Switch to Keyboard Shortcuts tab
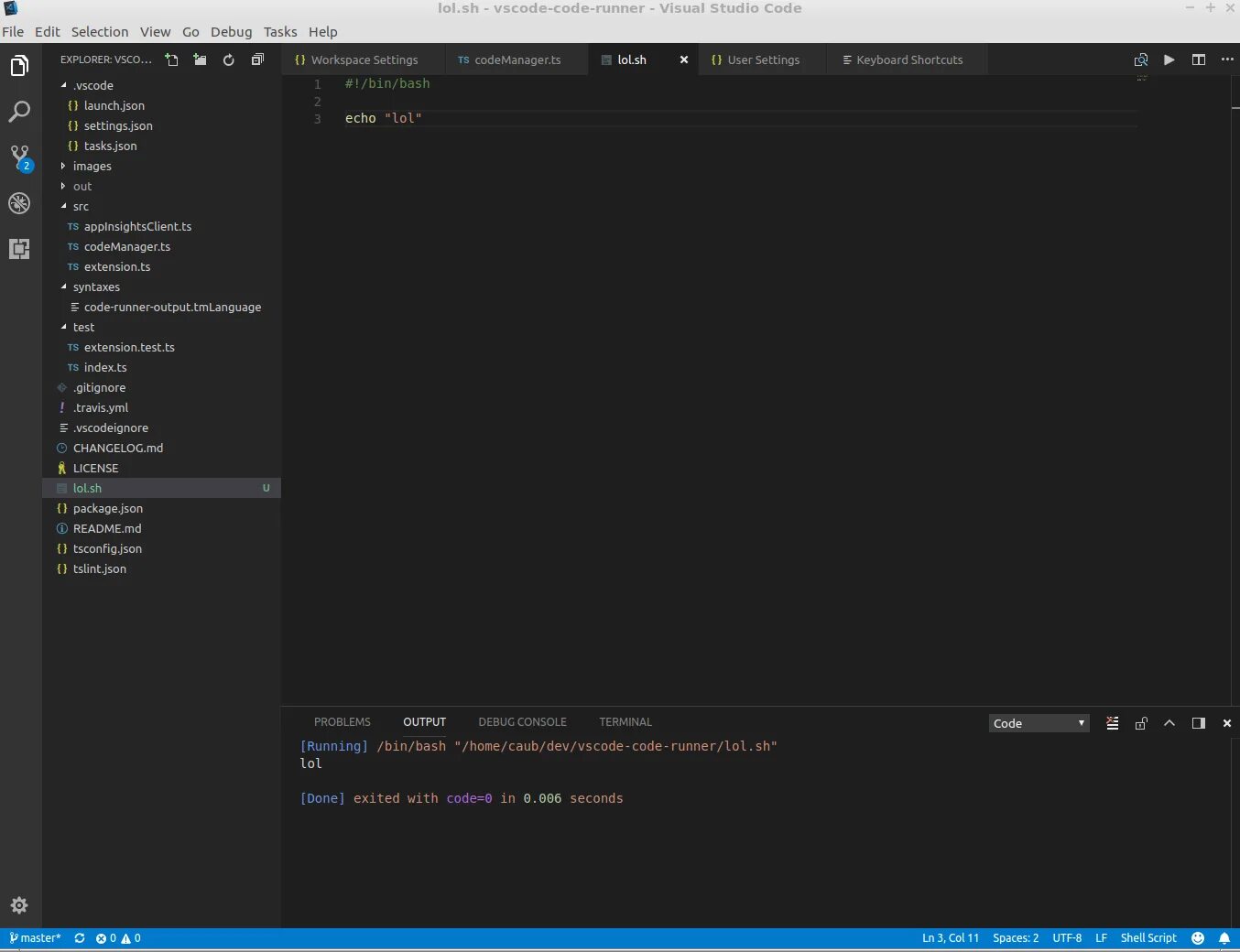 coord(908,59)
